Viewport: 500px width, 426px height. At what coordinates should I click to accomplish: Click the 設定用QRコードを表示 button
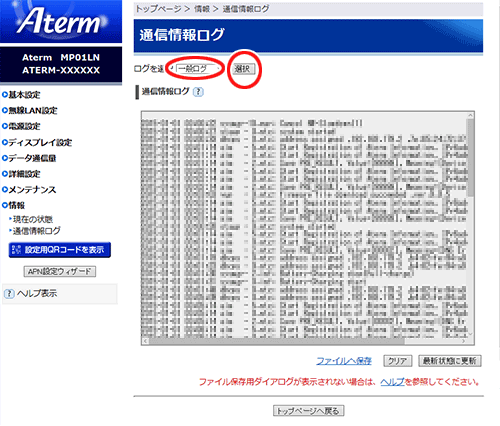pos(60,250)
